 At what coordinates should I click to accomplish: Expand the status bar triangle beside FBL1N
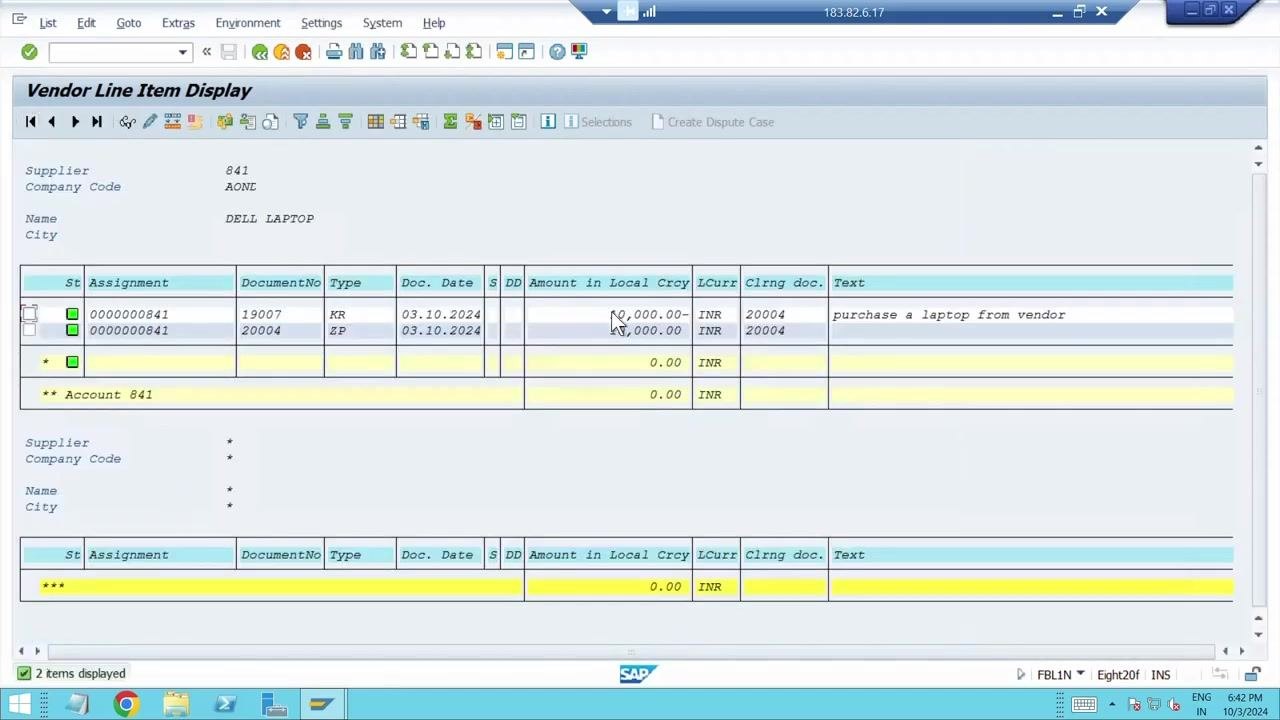[x=1021, y=674]
